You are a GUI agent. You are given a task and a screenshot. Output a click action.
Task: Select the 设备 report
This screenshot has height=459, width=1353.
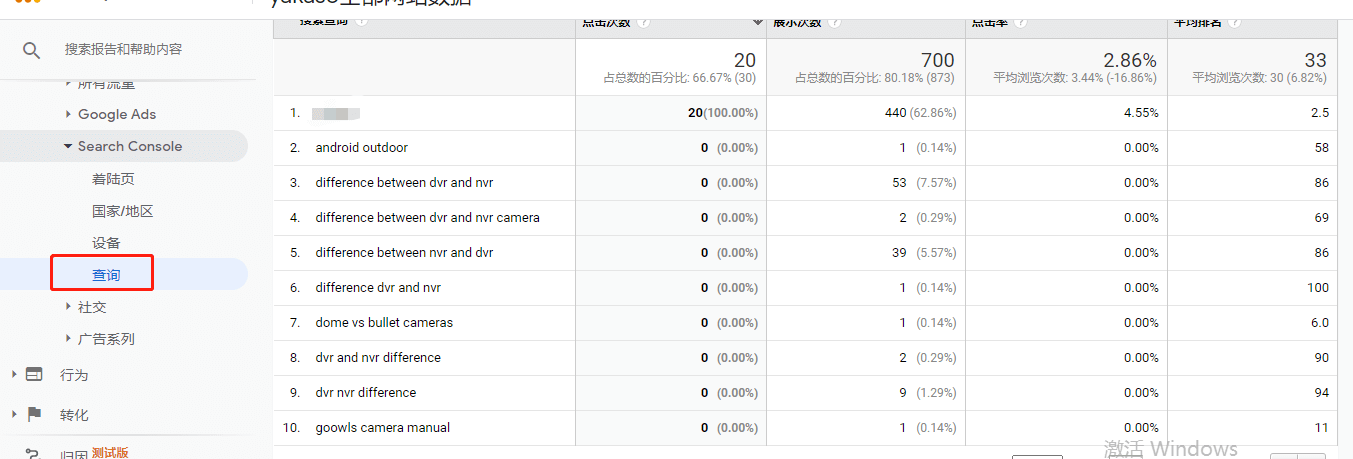pos(106,243)
